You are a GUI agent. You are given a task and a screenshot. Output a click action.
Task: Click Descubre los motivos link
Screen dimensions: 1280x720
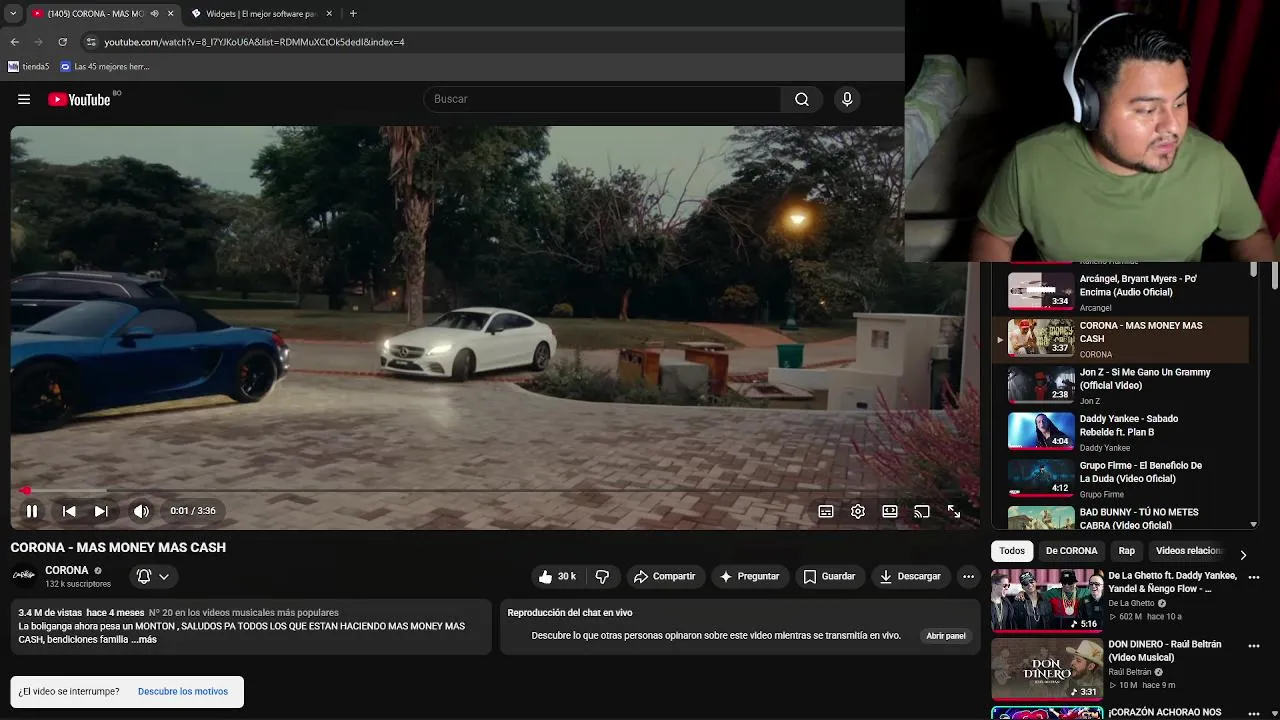(x=183, y=691)
